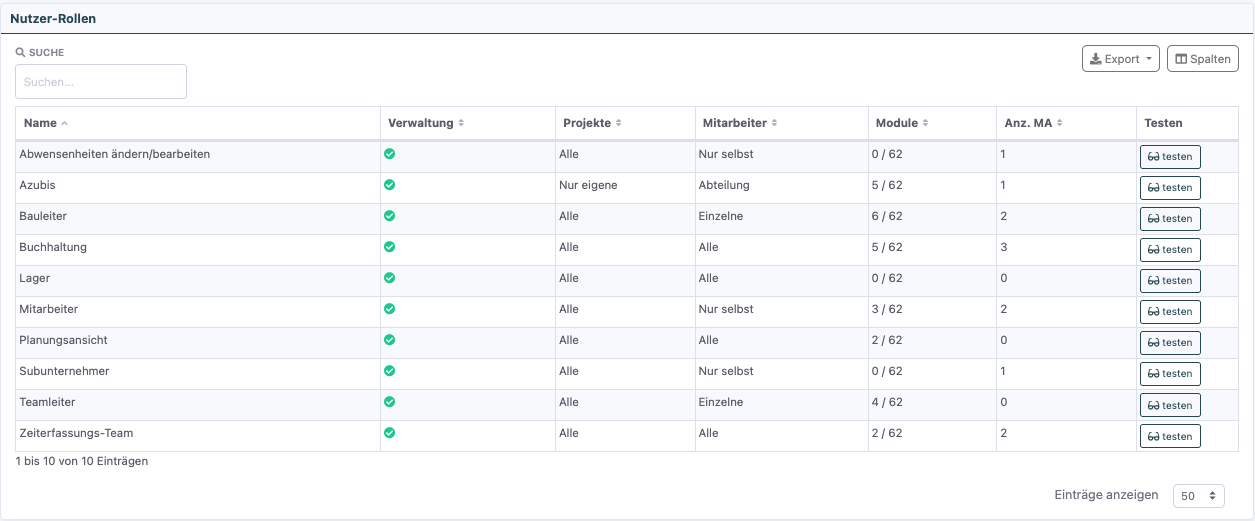The image size is (1255, 521).
Task: Click the magnifier icon beside SUCHE
Action: click(21, 52)
